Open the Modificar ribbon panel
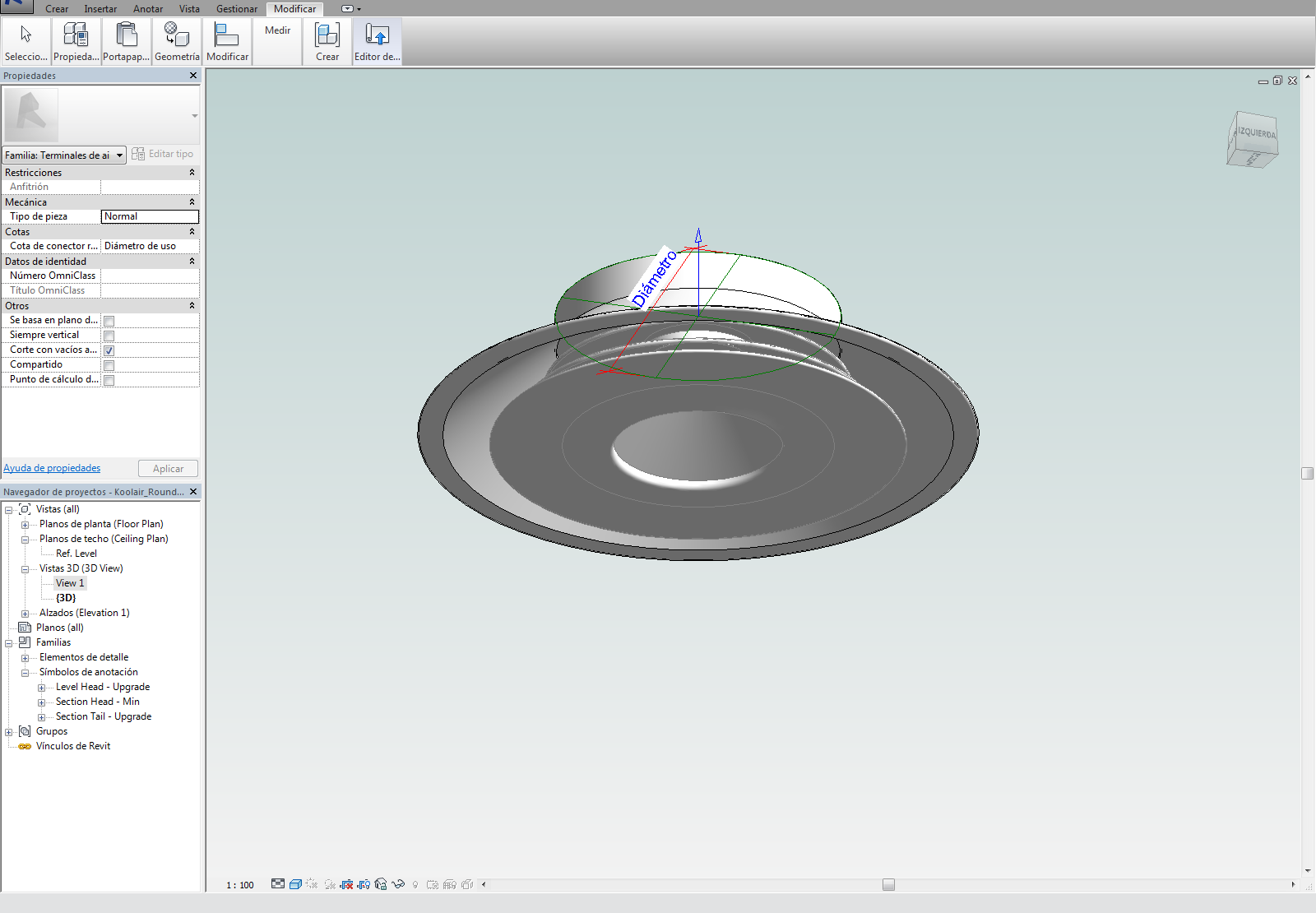This screenshot has width=1316, height=913. point(227,41)
